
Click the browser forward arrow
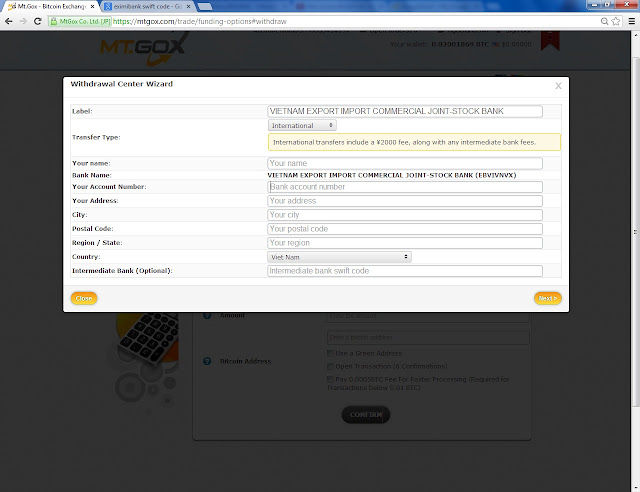23,21
